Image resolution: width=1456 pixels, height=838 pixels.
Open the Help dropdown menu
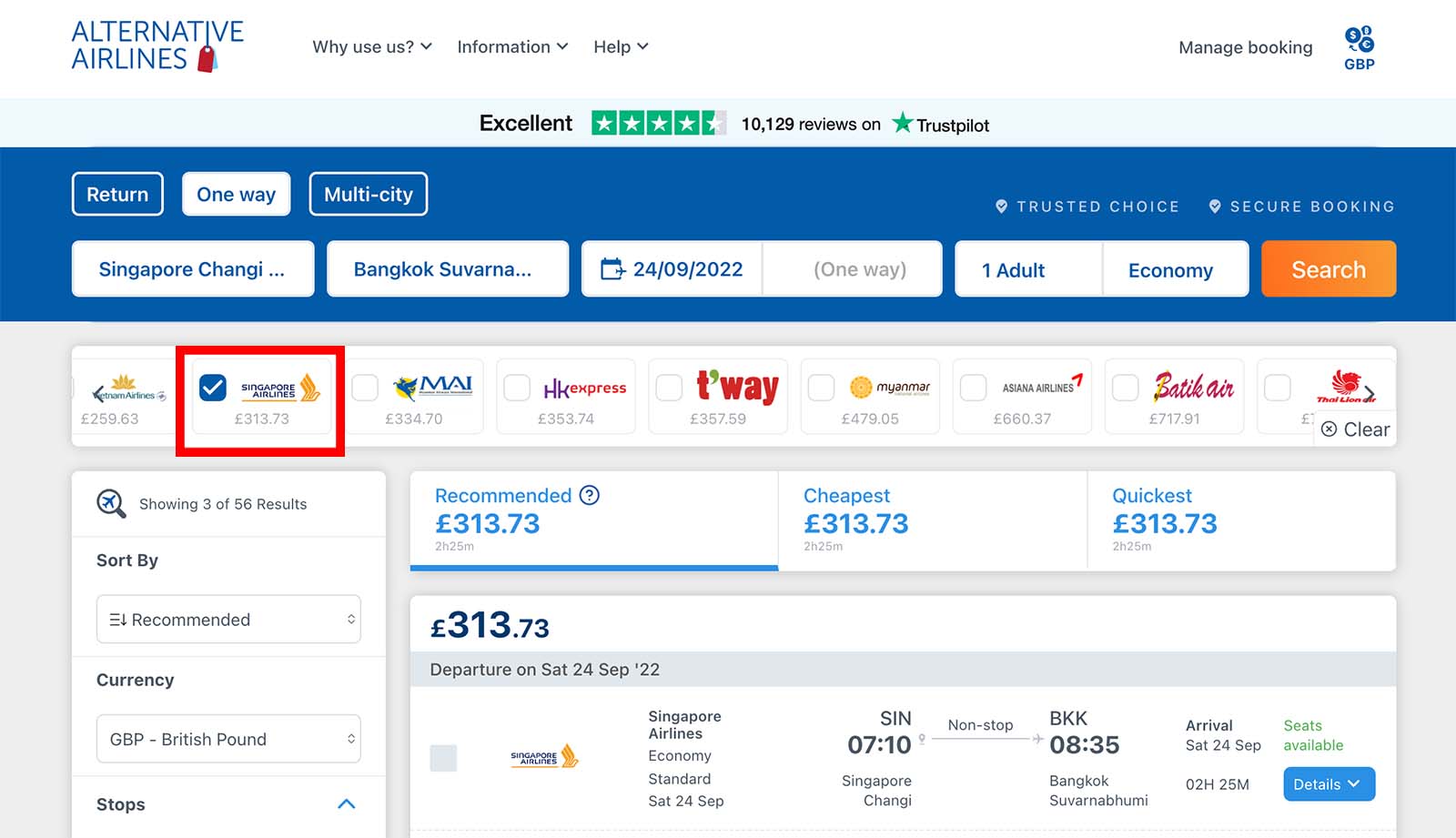pos(621,46)
